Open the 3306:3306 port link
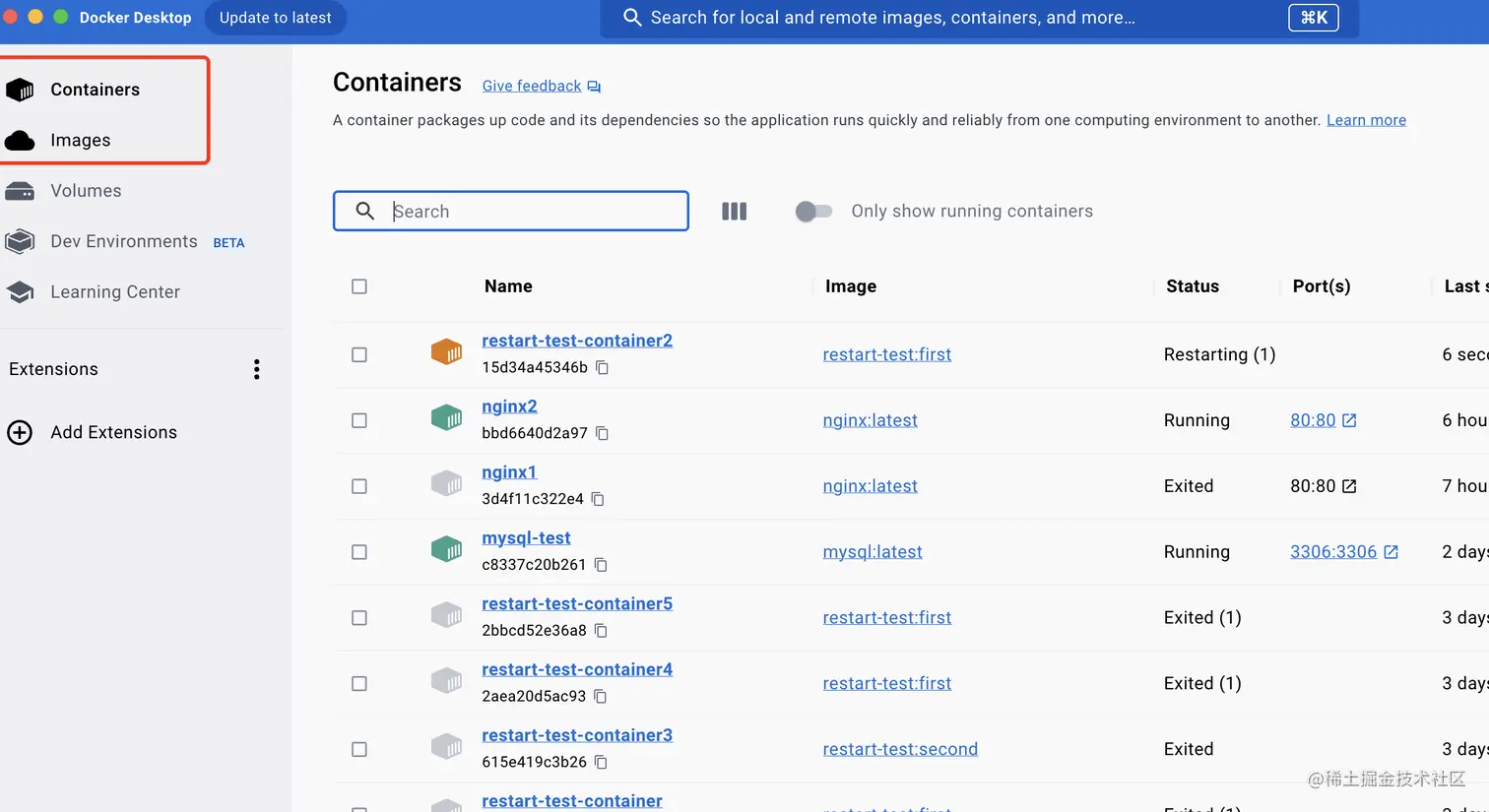The width and height of the screenshot is (1489, 812). click(1333, 552)
